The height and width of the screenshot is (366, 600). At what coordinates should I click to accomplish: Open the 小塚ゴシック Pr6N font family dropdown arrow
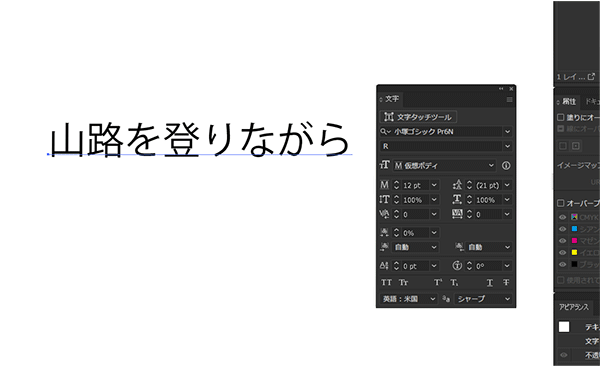coord(507,132)
